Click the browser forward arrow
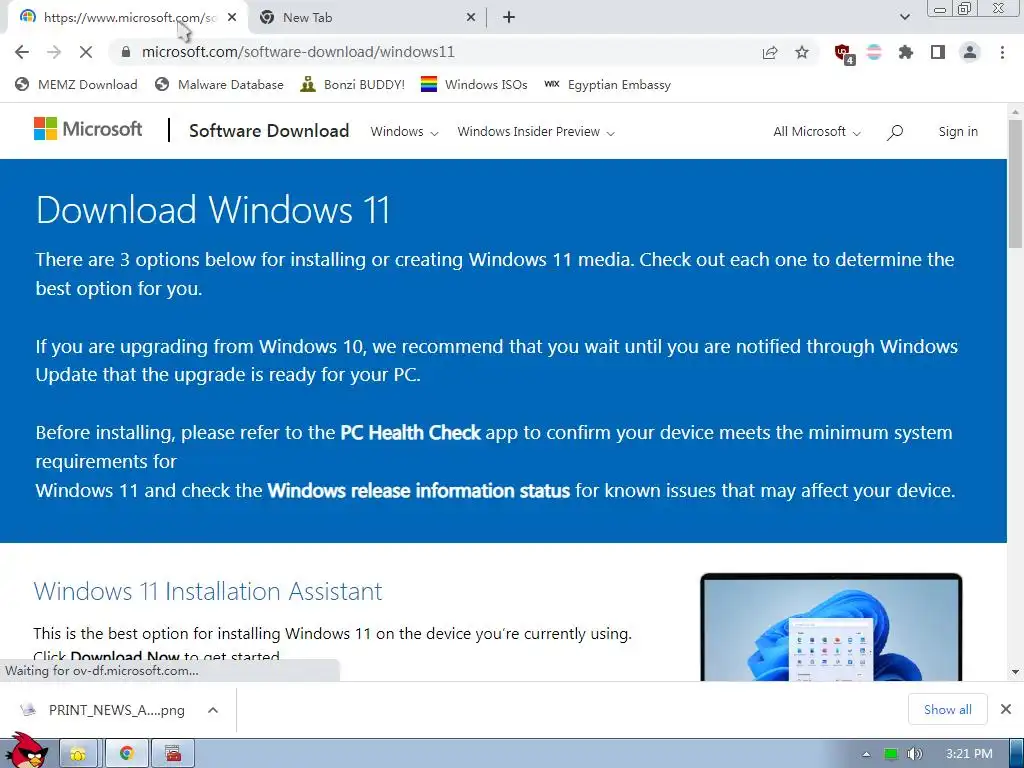Image resolution: width=1024 pixels, height=768 pixels. [x=54, y=52]
